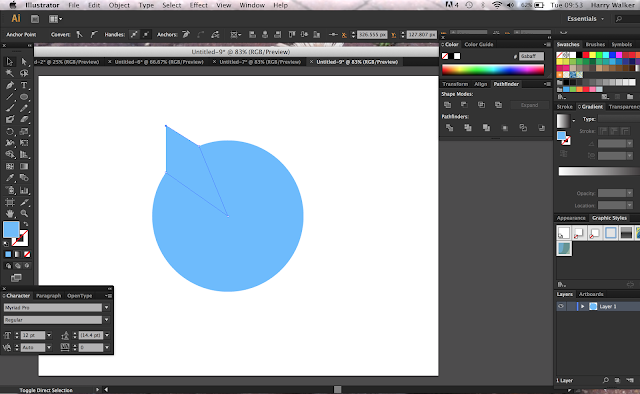Select the Eyedropper tool
This screenshot has height=394, width=640.
(9, 178)
